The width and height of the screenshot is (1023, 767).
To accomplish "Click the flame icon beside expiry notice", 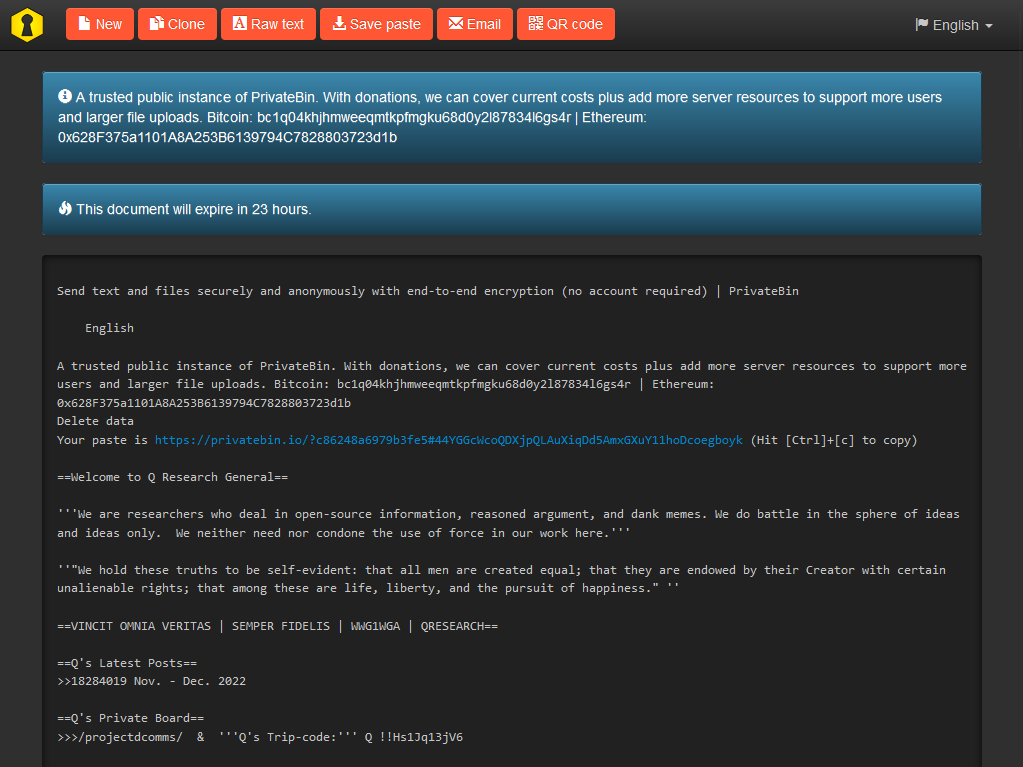I will point(65,209).
